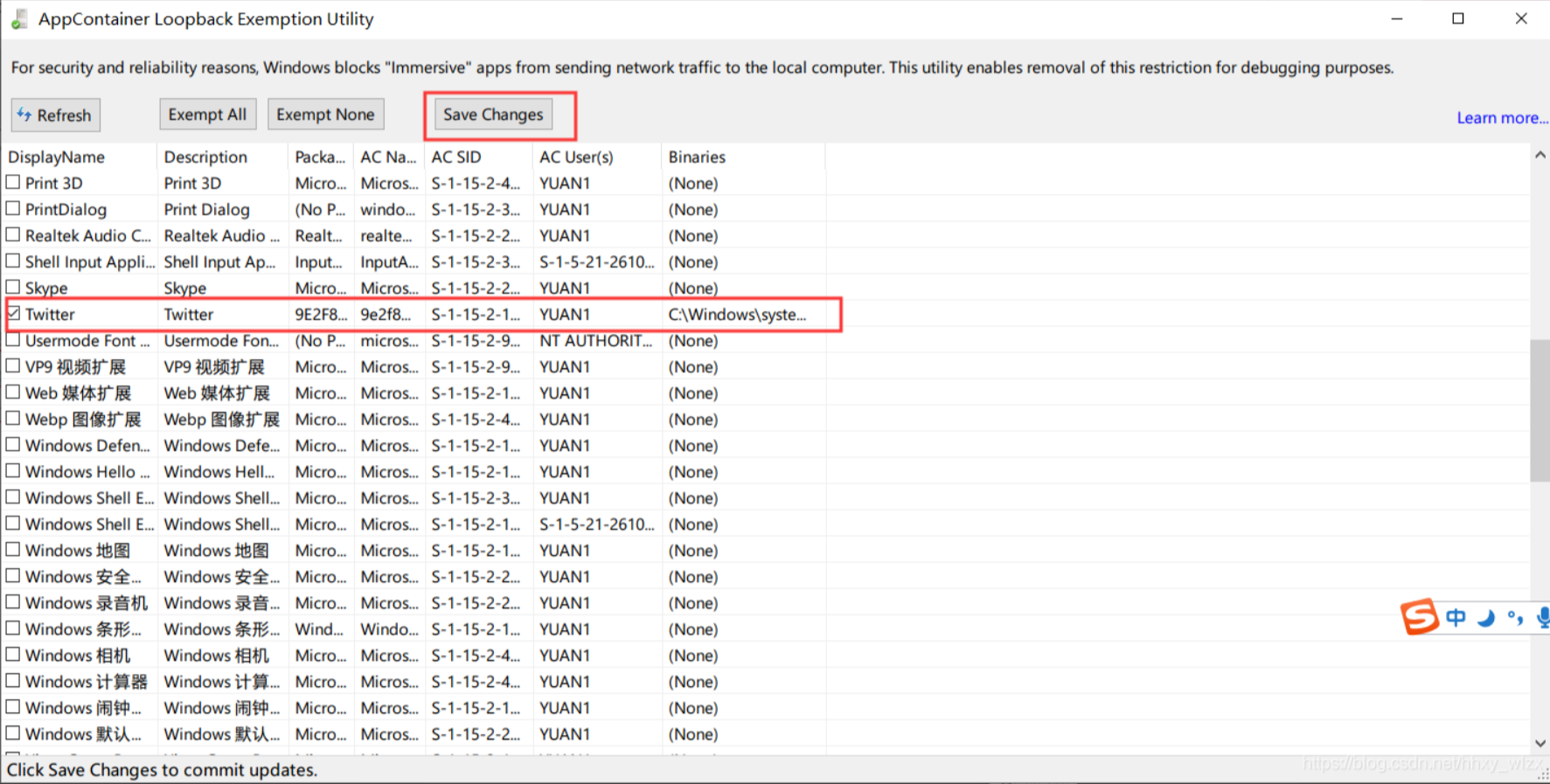This screenshot has height=784, width=1550.
Task: Enable the Print 3D checkbox
Action: pos(13,183)
